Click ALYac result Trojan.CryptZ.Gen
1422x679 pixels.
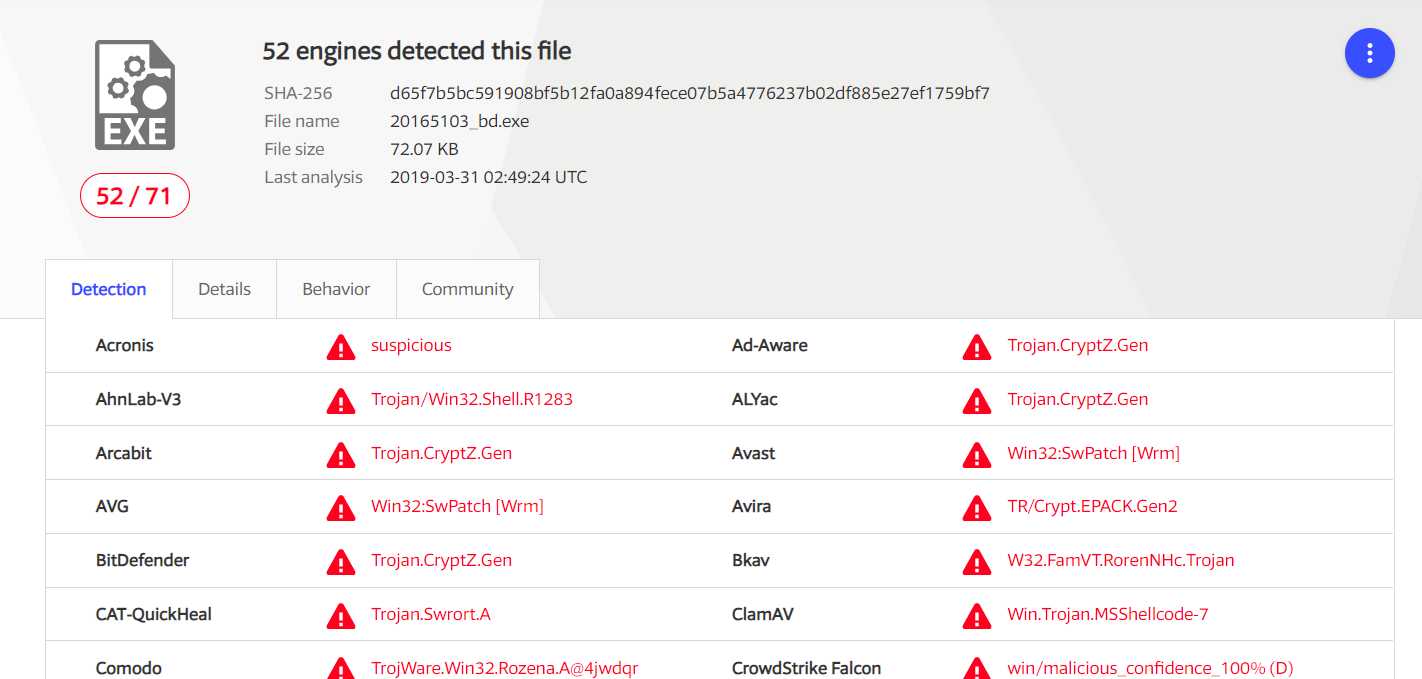pos(1078,399)
